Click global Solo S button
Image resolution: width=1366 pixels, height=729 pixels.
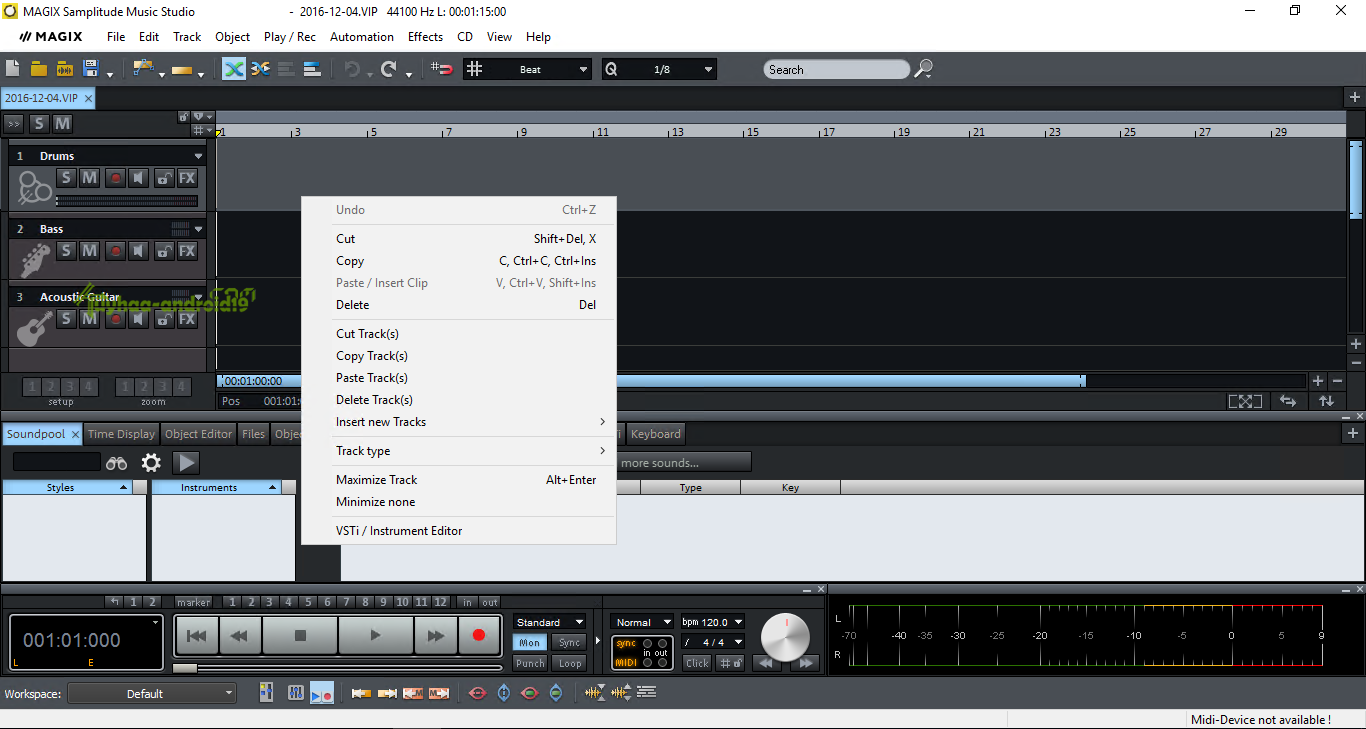coord(39,123)
